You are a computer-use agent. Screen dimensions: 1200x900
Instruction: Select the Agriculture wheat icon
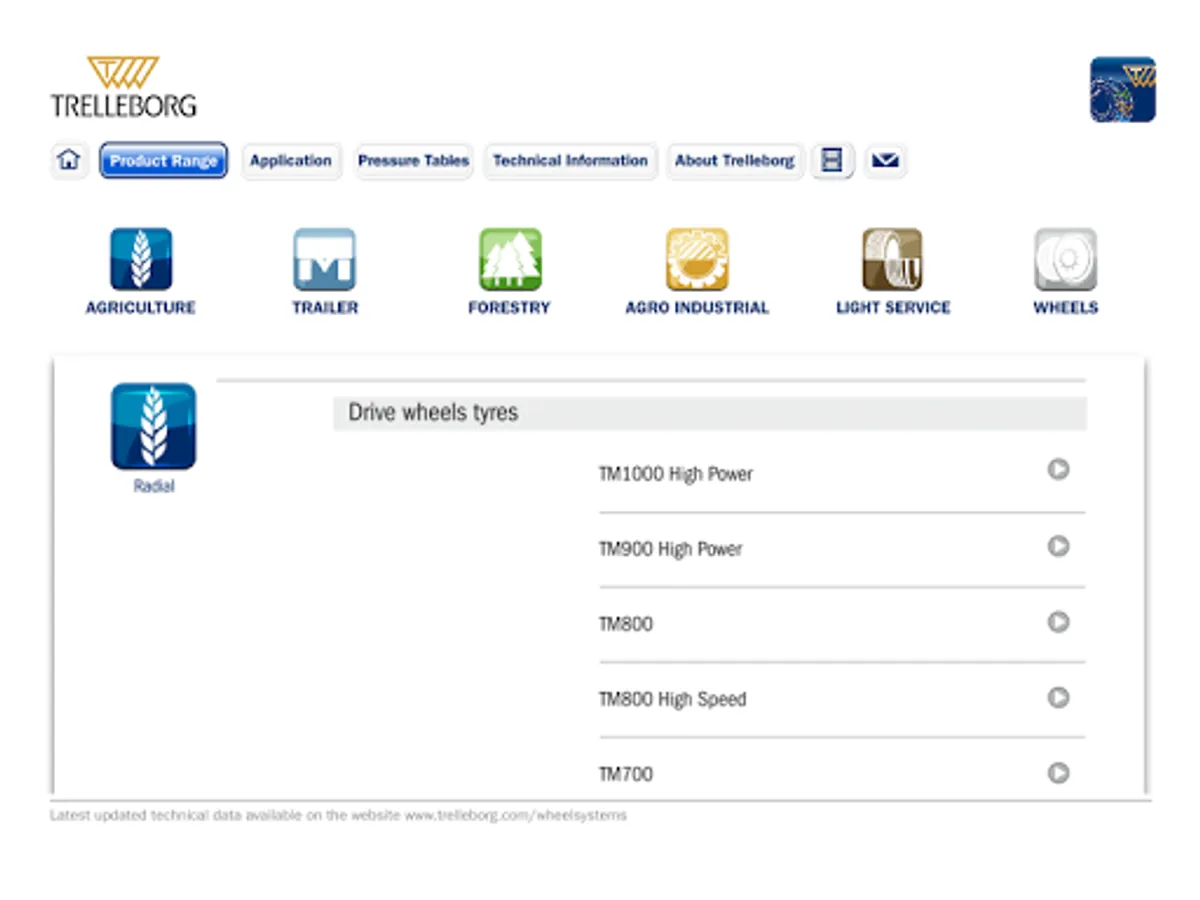141,259
